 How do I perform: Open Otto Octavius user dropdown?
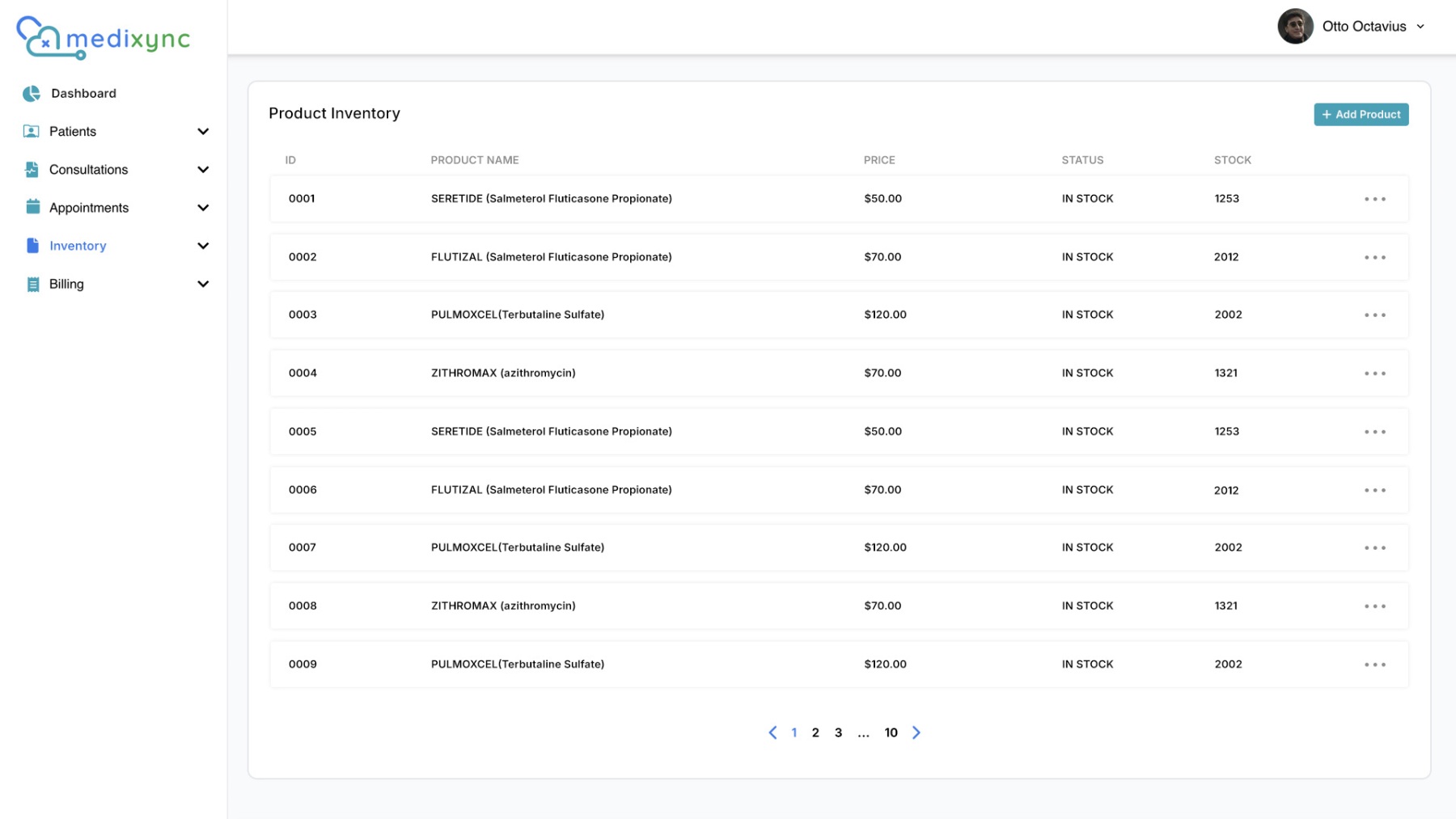(1420, 27)
